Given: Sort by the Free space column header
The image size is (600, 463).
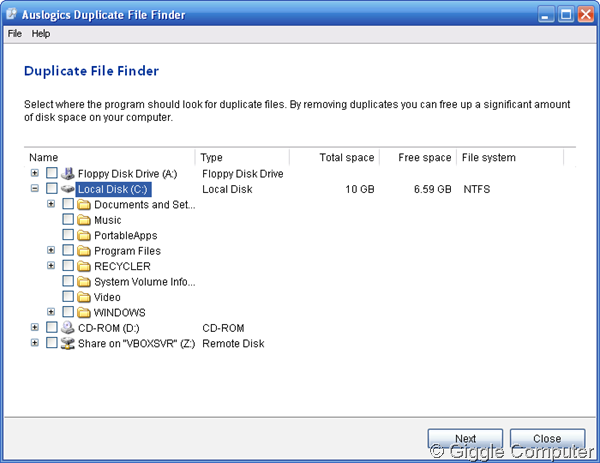Looking at the screenshot, I should tap(418, 157).
